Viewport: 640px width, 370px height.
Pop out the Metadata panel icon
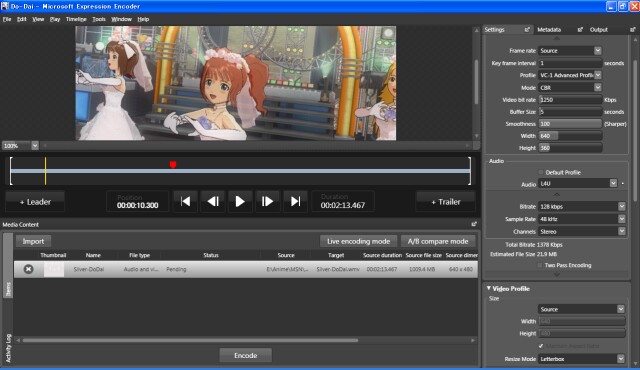(x=580, y=29)
